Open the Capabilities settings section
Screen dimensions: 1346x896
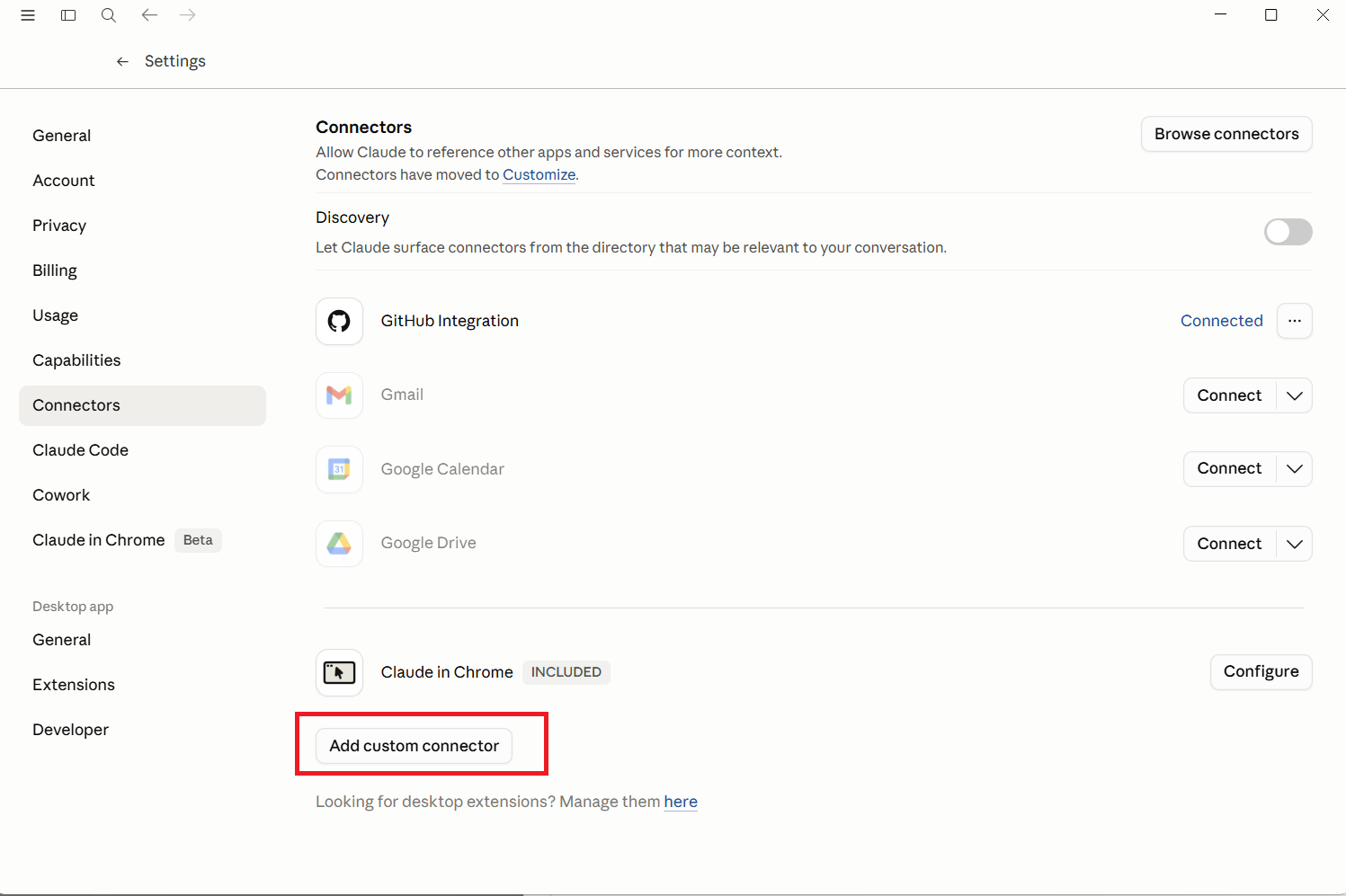click(142, 360)
